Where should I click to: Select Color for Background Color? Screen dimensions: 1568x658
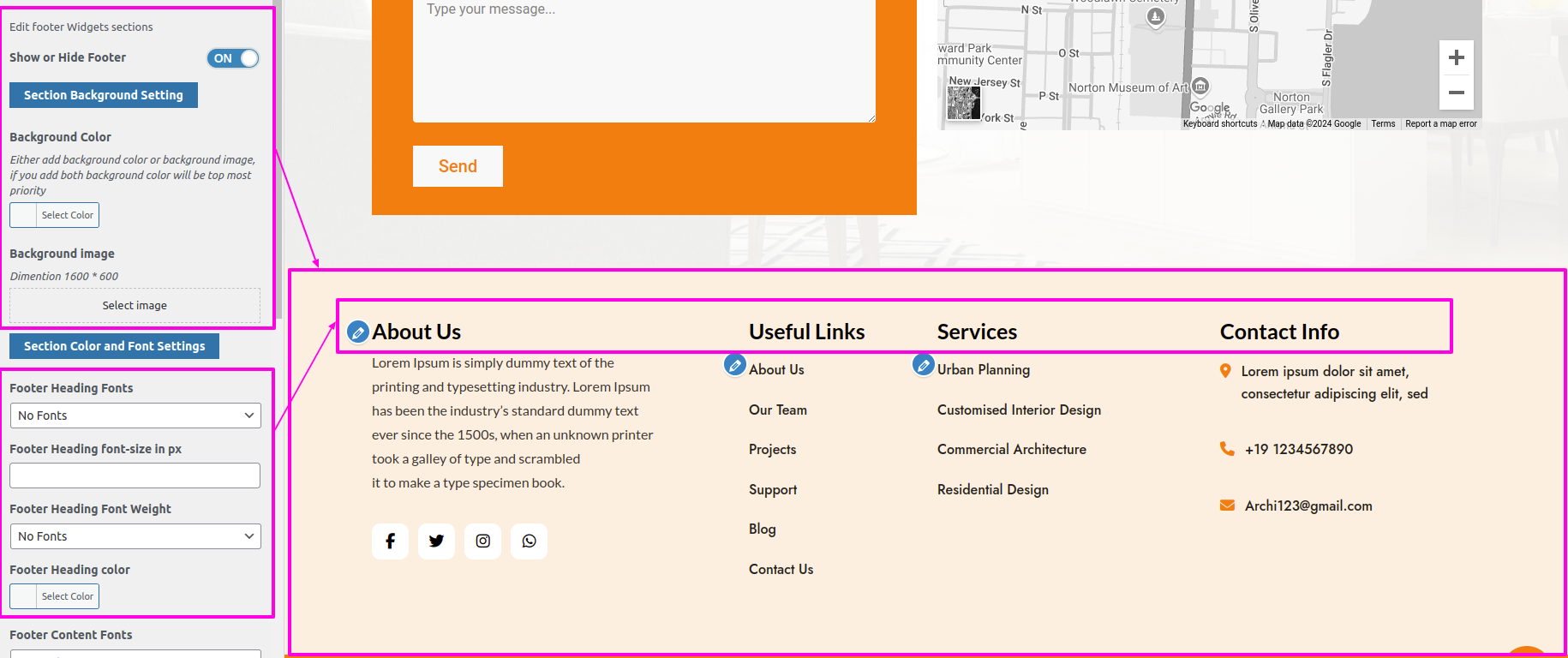click(x=55, y=215)
